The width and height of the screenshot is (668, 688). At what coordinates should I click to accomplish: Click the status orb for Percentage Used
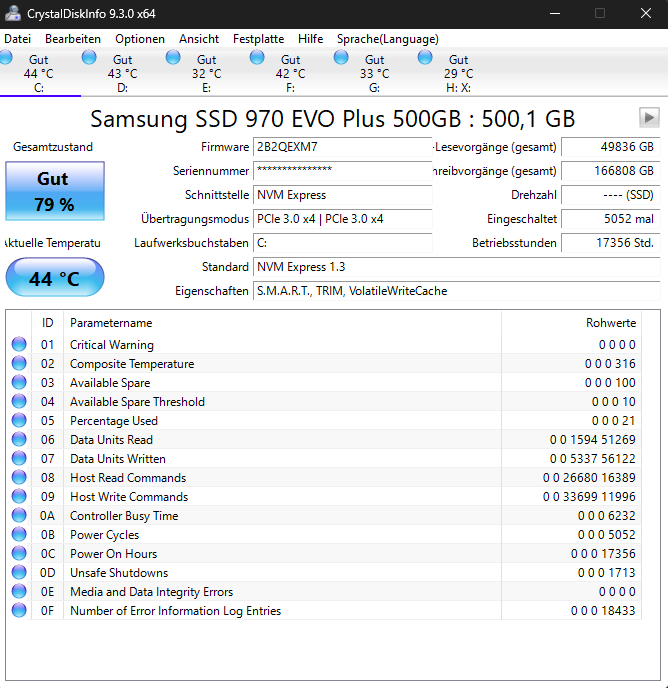[19, 420]
